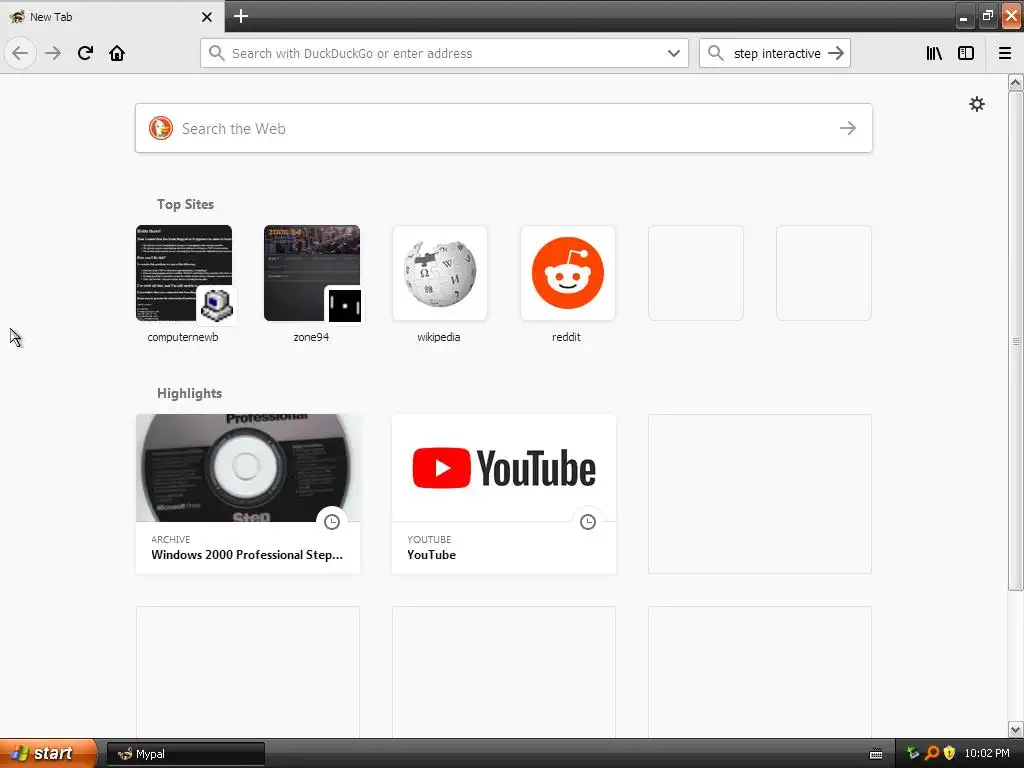Focus the 'step interactive' search box
This screenshot has height=768, width=1024.
coord(775,53)
